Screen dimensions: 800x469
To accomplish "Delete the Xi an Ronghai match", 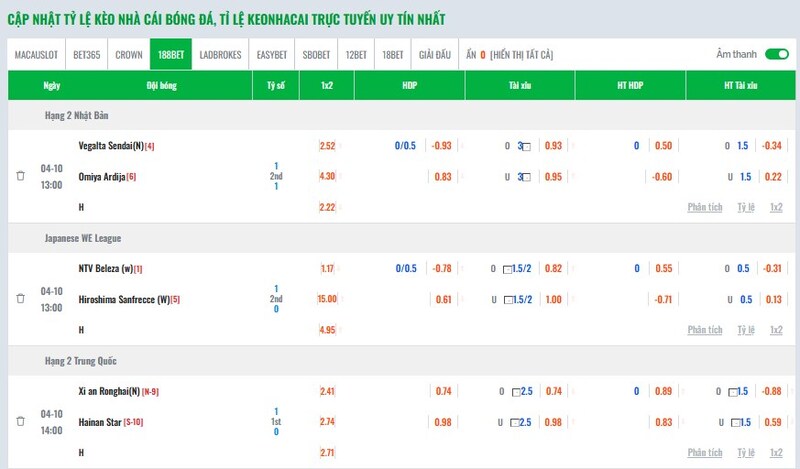I will click(20, 421).
